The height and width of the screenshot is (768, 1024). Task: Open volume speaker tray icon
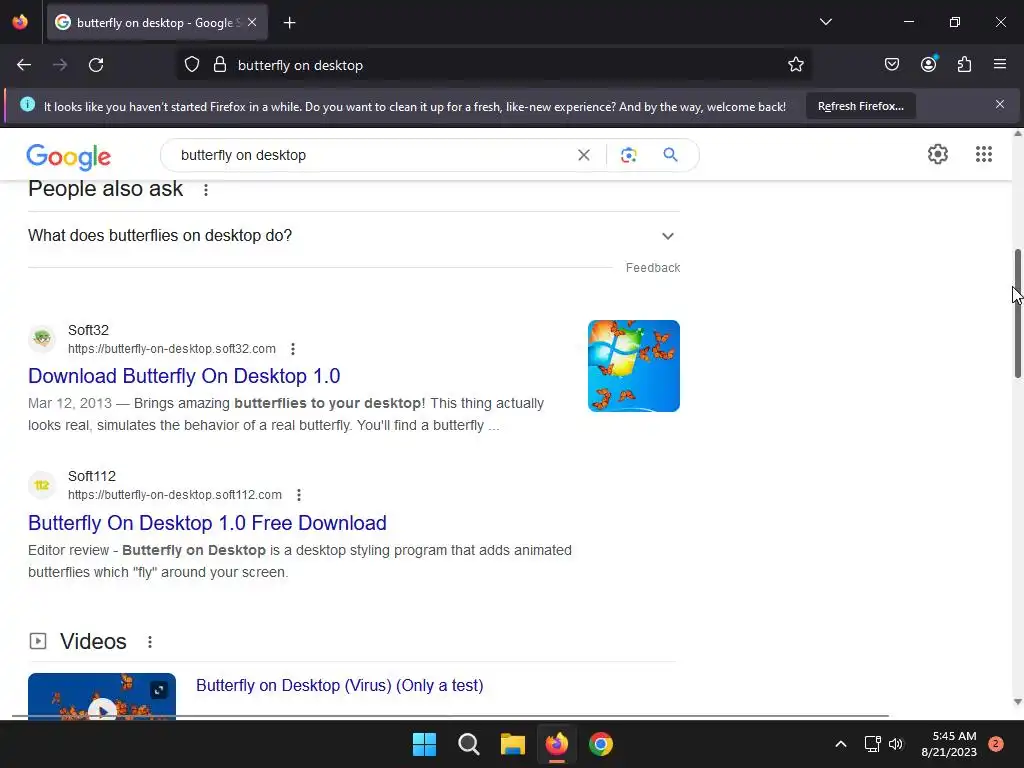pos(895,744)
